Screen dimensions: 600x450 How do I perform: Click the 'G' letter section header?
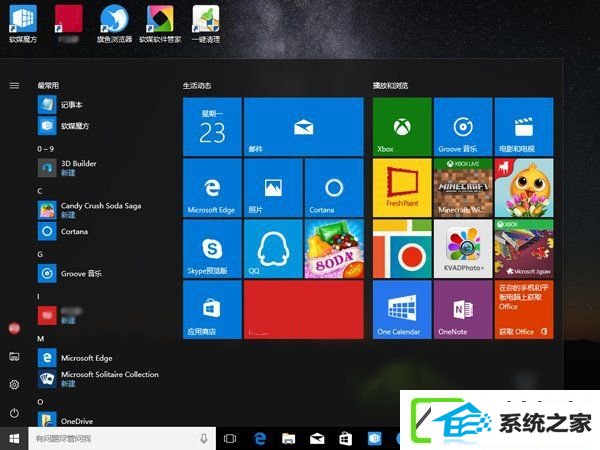[40, 254]
